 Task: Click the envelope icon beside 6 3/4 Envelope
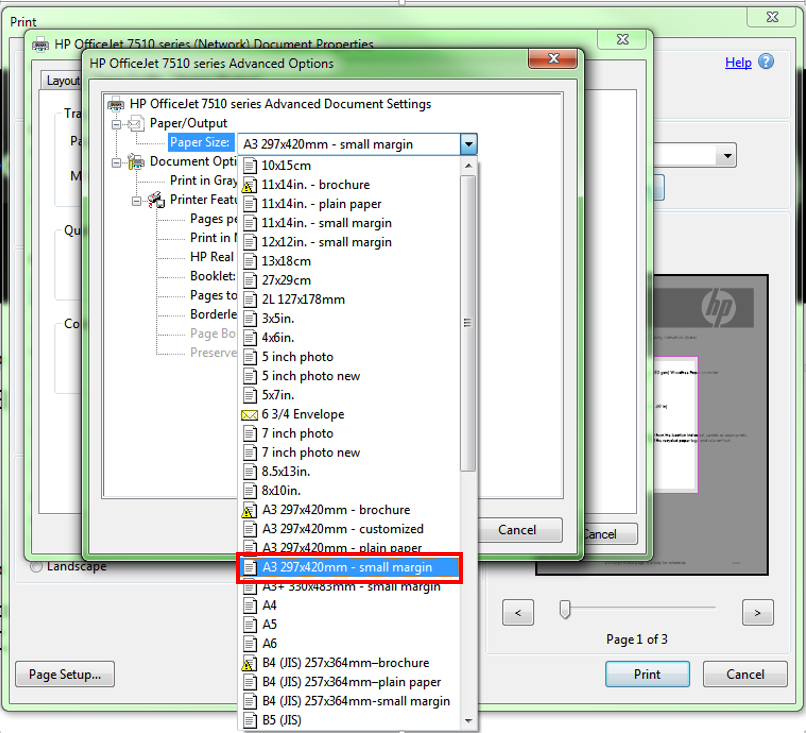tap(248, 413)
